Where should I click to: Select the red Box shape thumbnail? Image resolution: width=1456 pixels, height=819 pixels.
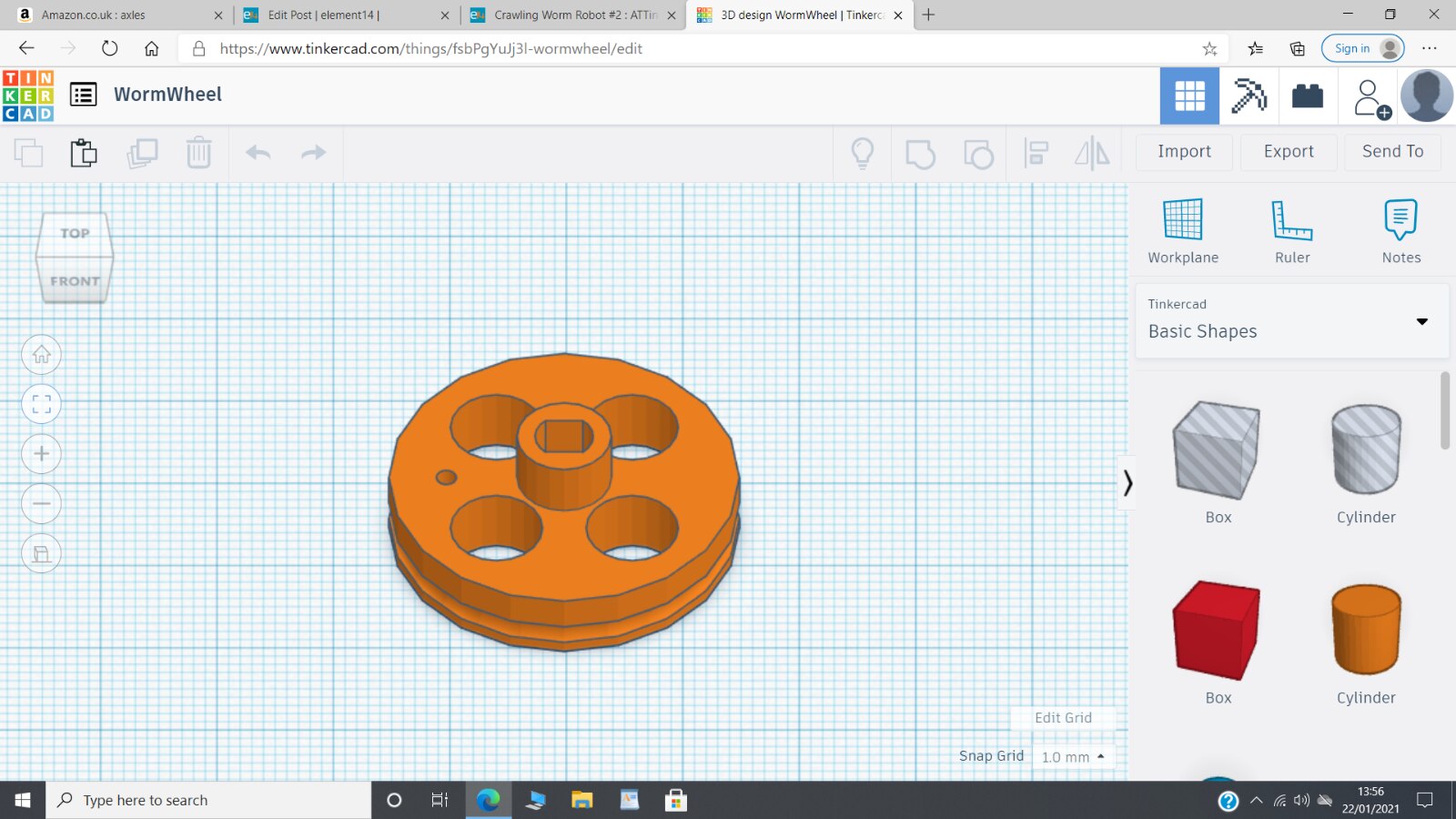tap(1217, 631)
